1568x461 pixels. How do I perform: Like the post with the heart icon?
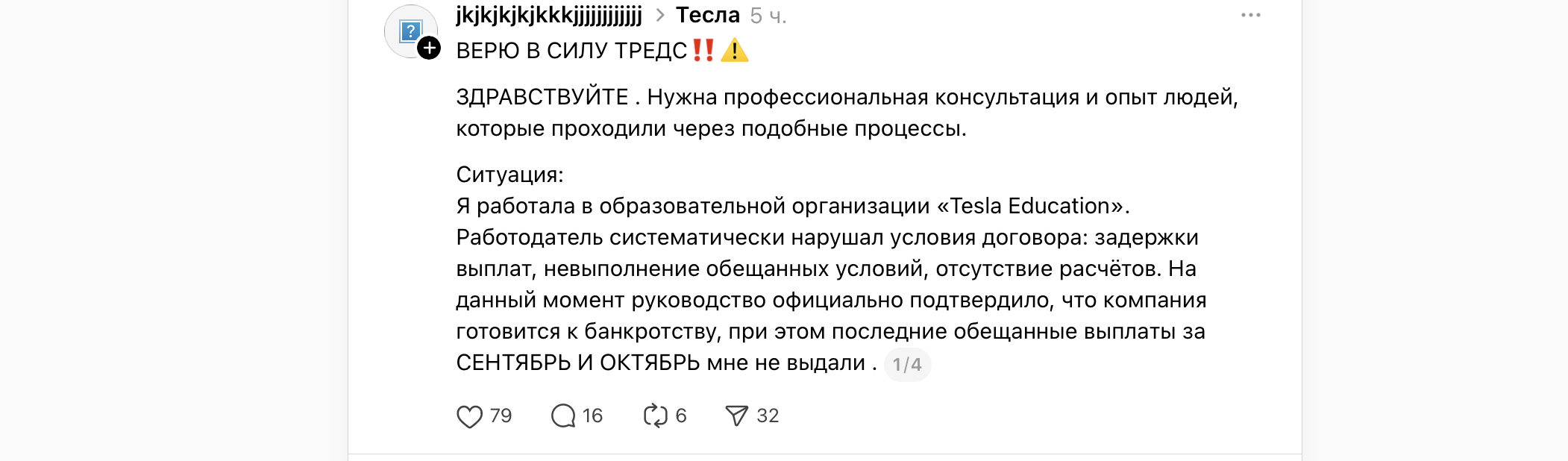[x=469, y=416]
